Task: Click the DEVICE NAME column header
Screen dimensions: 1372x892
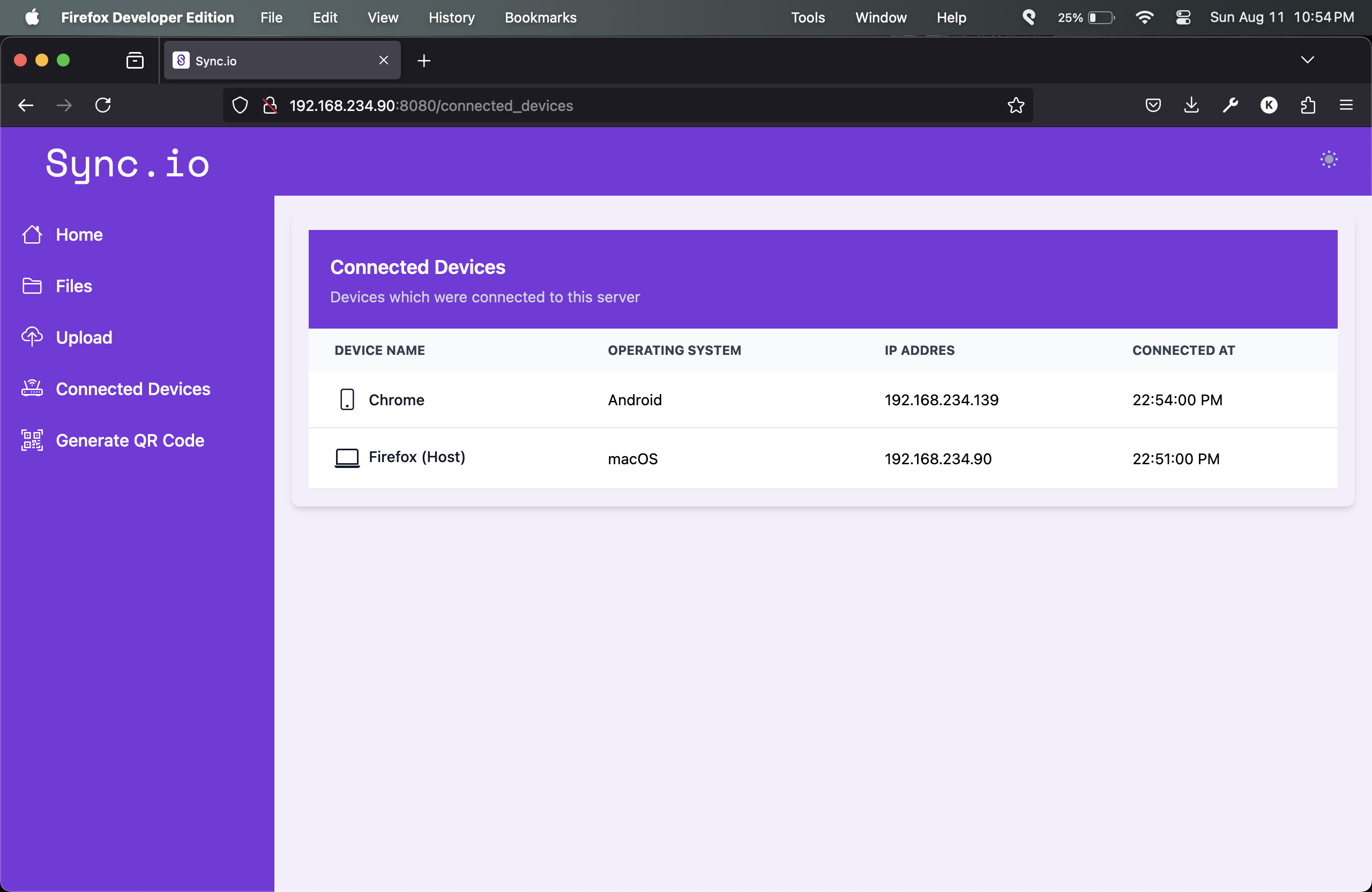Action: (379, 350)
